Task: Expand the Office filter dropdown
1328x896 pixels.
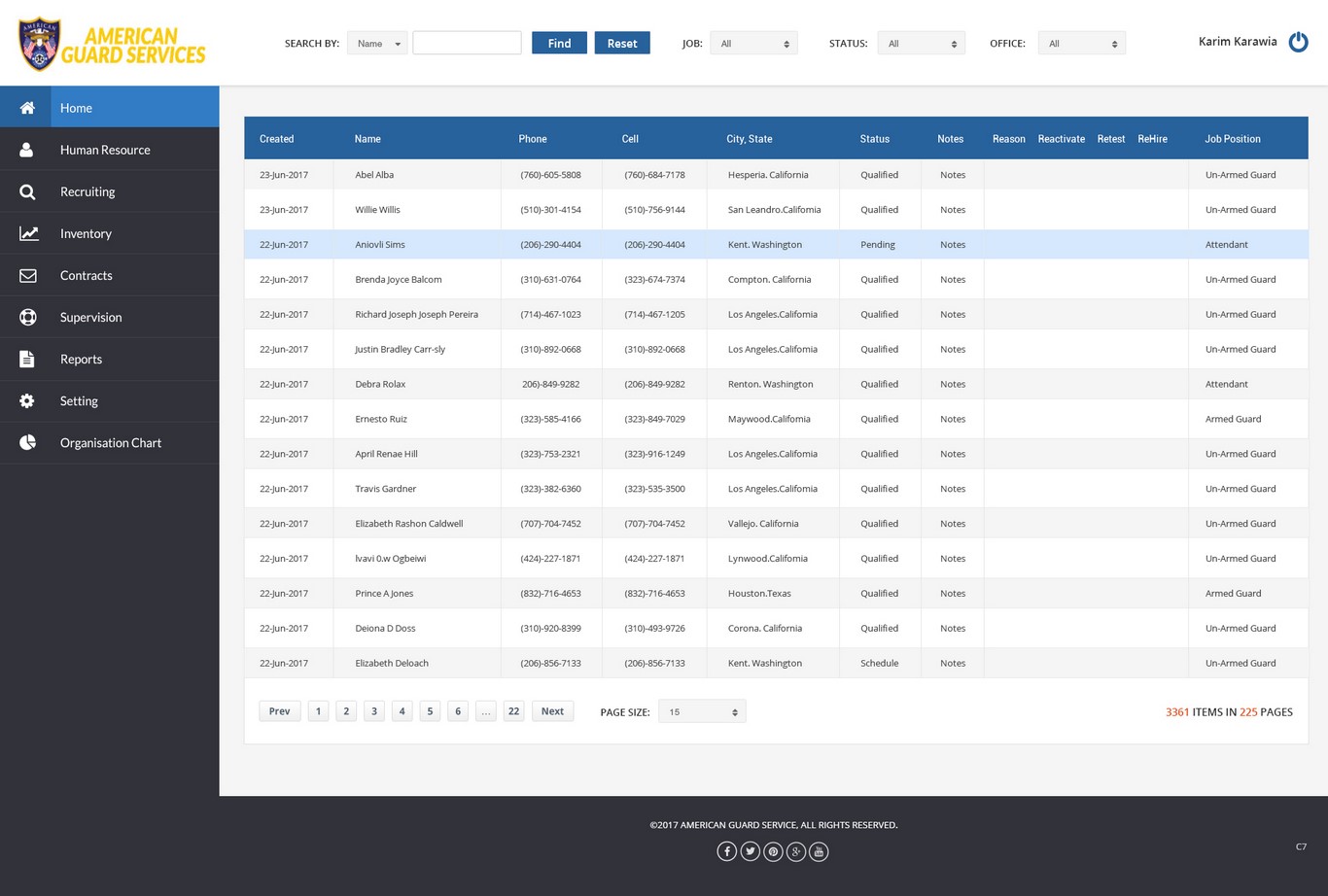Action: pyautogui.click(x=1081, y=43)
